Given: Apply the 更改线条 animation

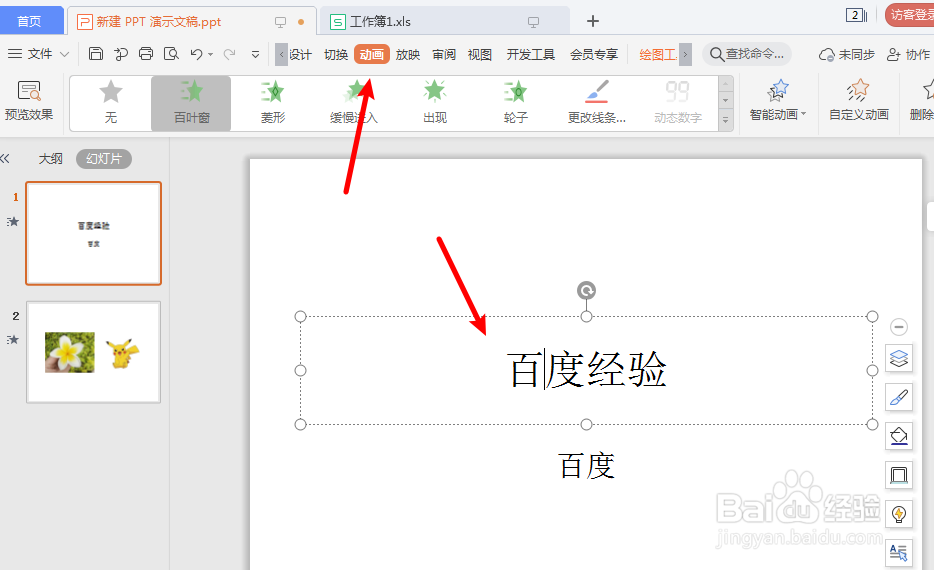Looking at the screenshot, I should pyautogui.click(x=596, y=102).
